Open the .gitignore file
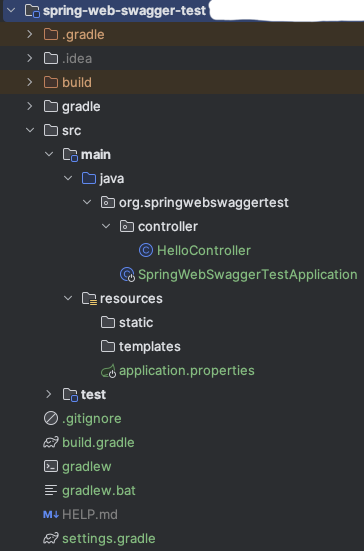 click(x=92, y=419)
